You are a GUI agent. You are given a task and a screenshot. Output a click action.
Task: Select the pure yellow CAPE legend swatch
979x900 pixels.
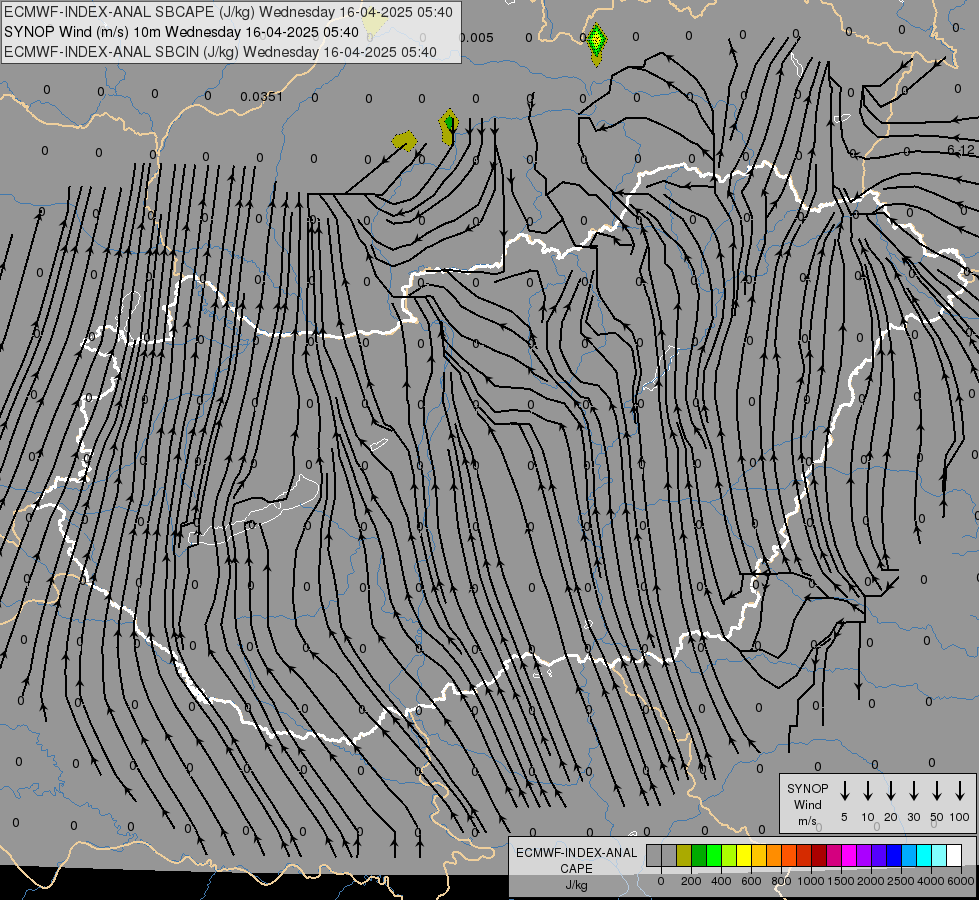tap(744, 855)
